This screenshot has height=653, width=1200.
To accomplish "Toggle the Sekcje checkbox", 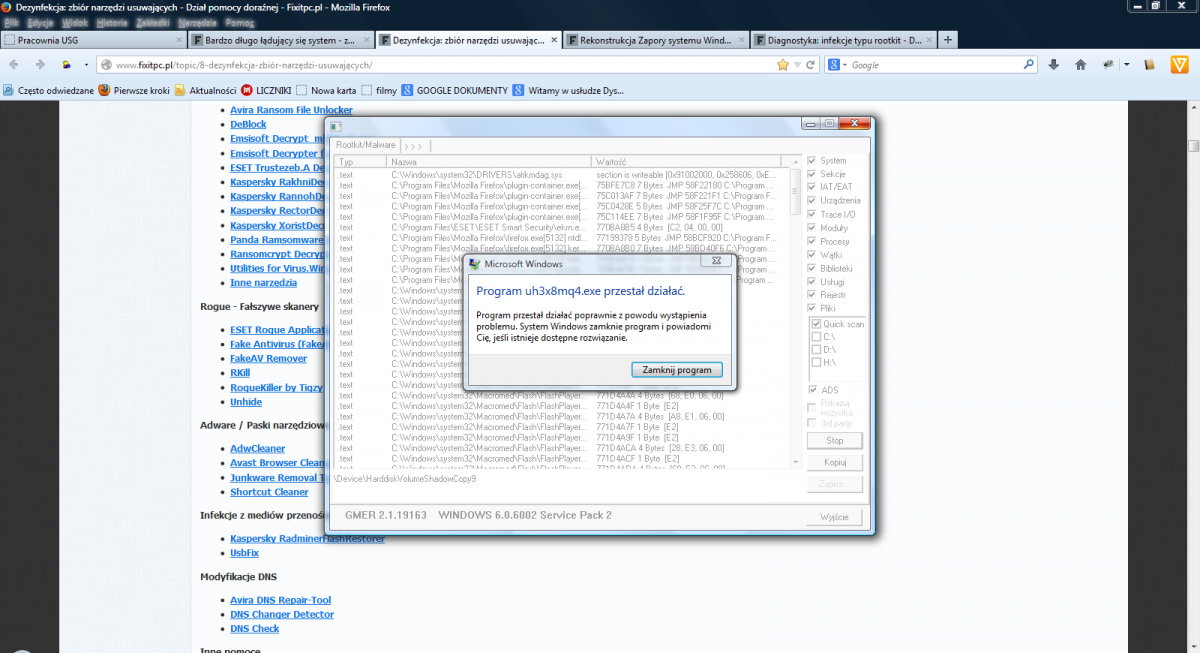I will (812, 174).
